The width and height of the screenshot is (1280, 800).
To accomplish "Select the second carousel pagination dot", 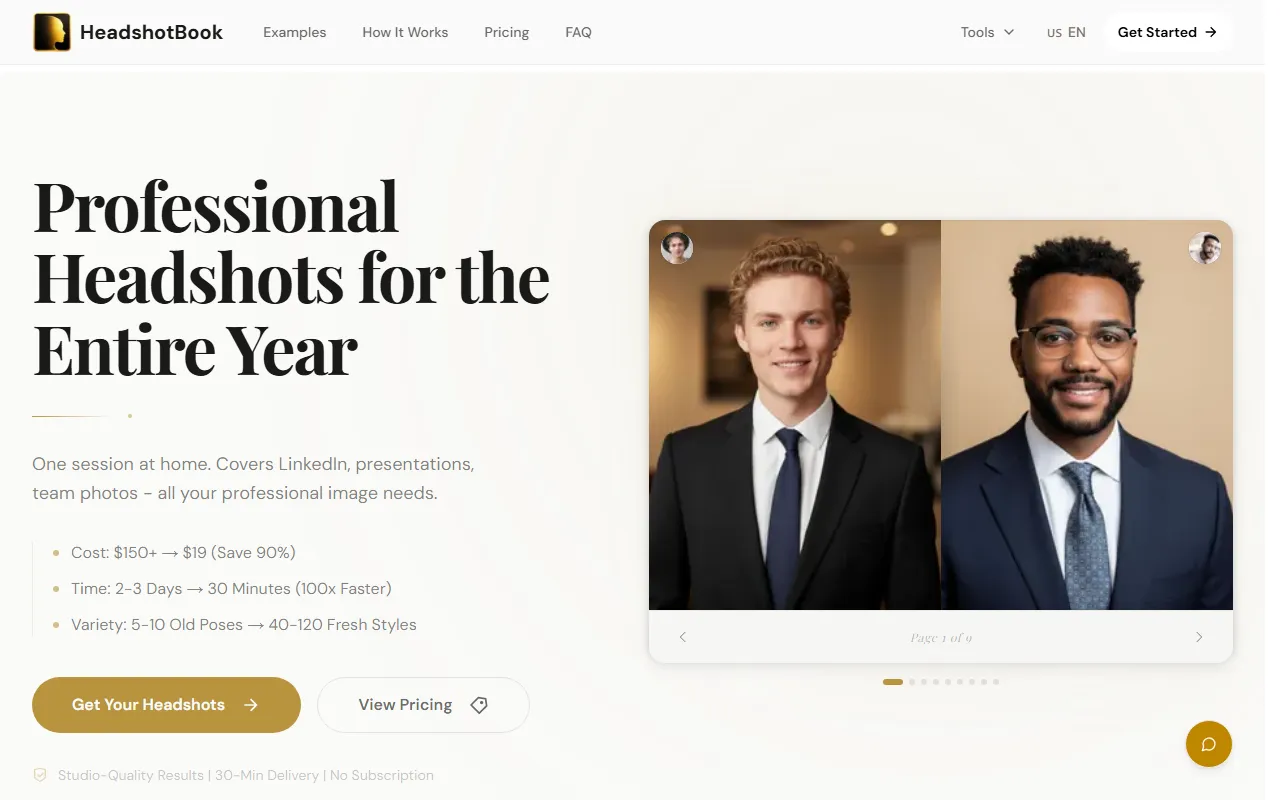I will (912, 682).
